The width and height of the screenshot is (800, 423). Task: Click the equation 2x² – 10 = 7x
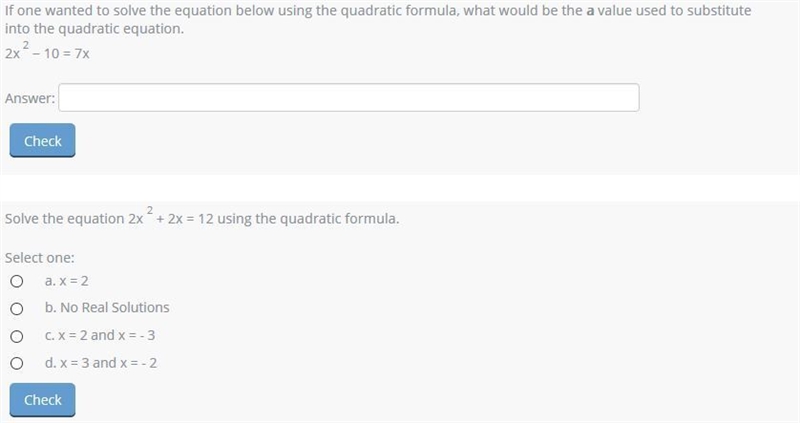[47, 52]
